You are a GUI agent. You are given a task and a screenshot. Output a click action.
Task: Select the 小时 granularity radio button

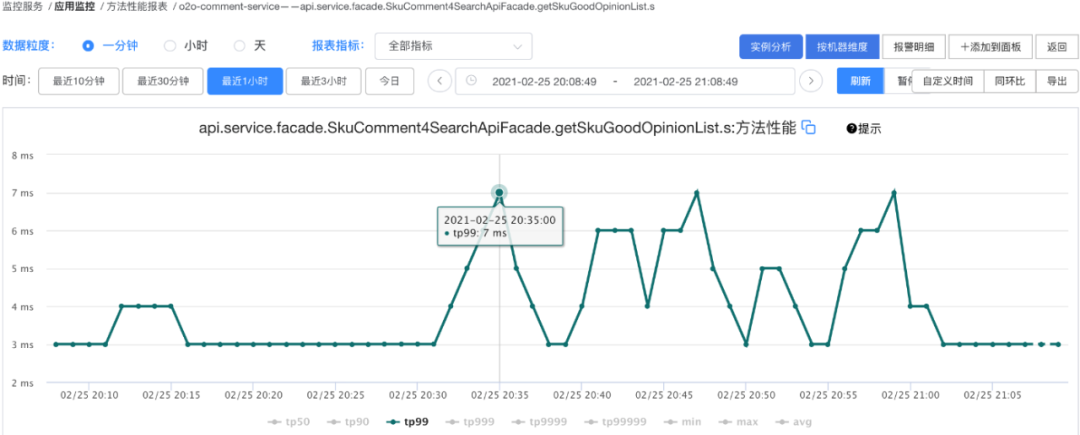pyautogui.click(x=169, y=46)
